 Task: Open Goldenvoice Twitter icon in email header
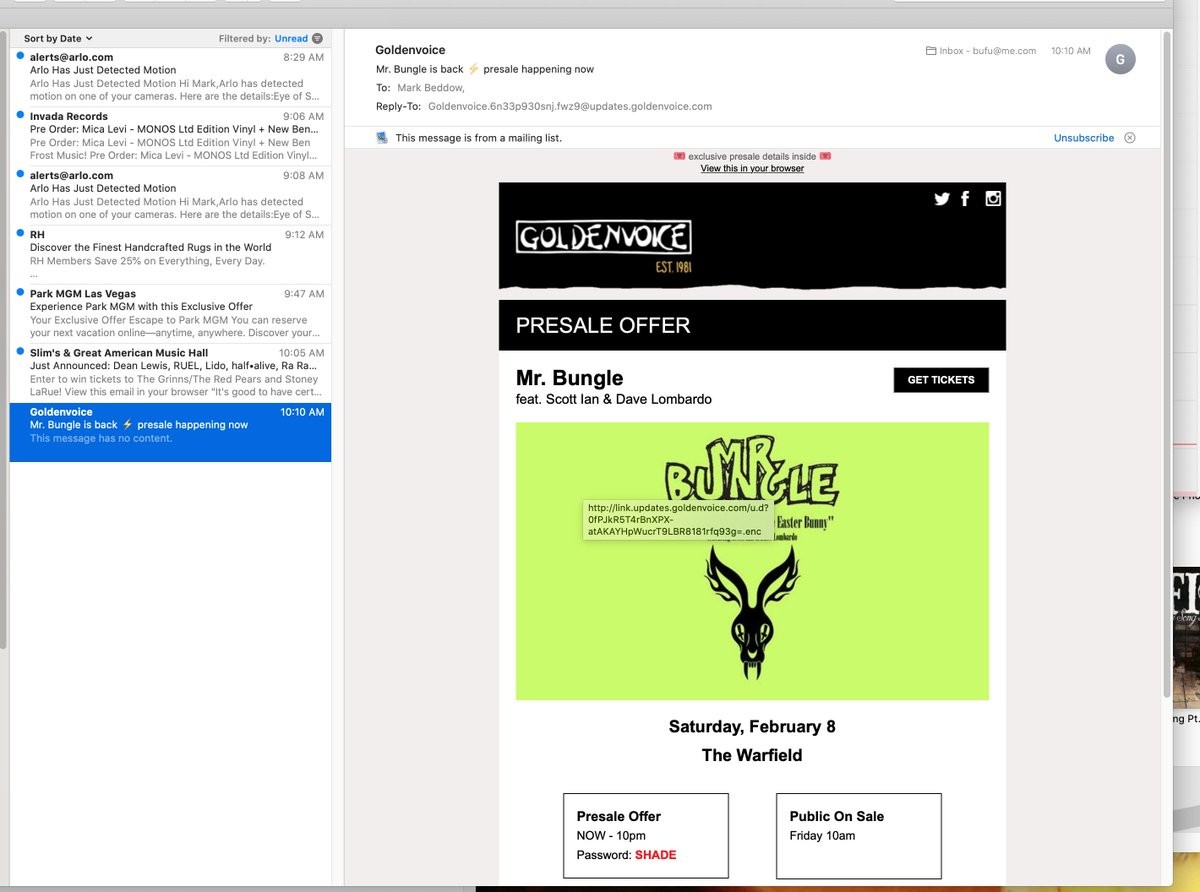coord(941,199)
